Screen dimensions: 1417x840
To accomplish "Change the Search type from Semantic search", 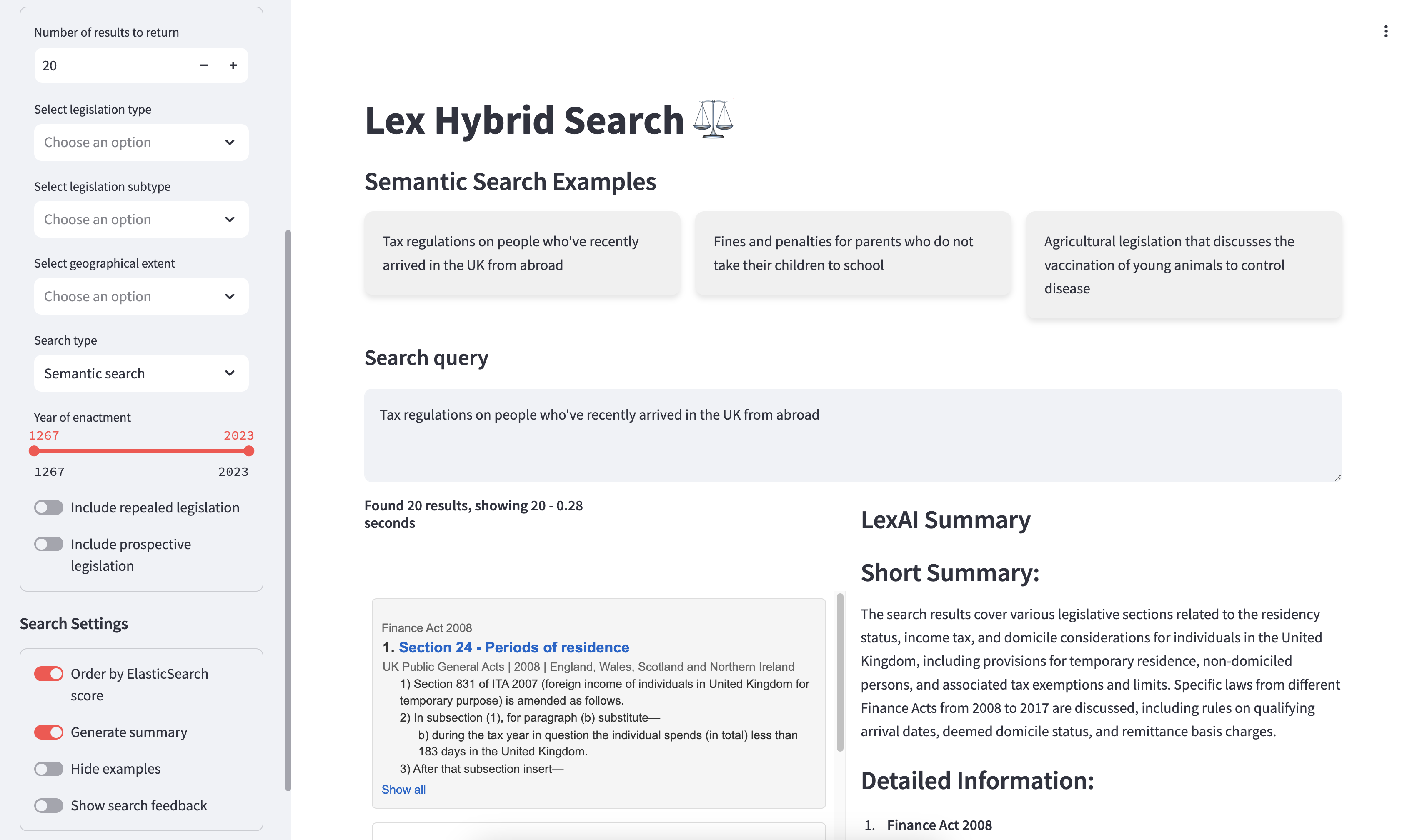I will point(141,373).
